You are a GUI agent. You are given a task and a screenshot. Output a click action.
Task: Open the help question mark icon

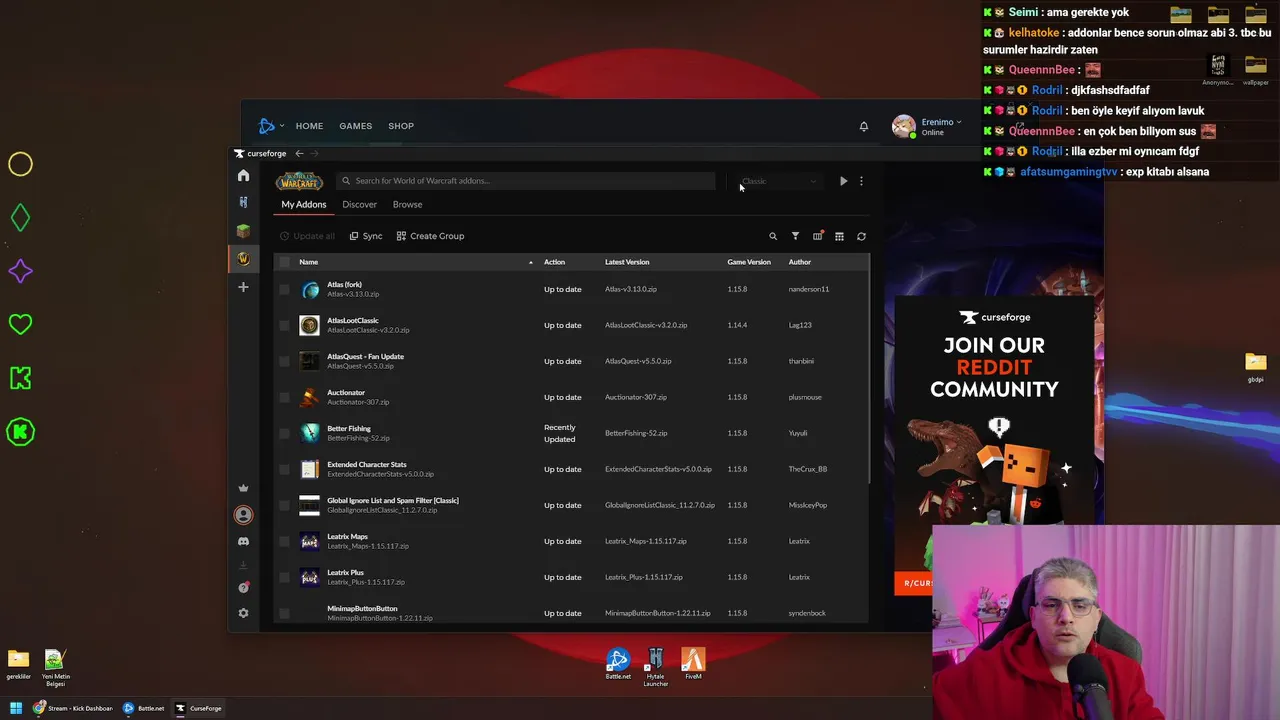pyautogui.click(x=243, y=588)
